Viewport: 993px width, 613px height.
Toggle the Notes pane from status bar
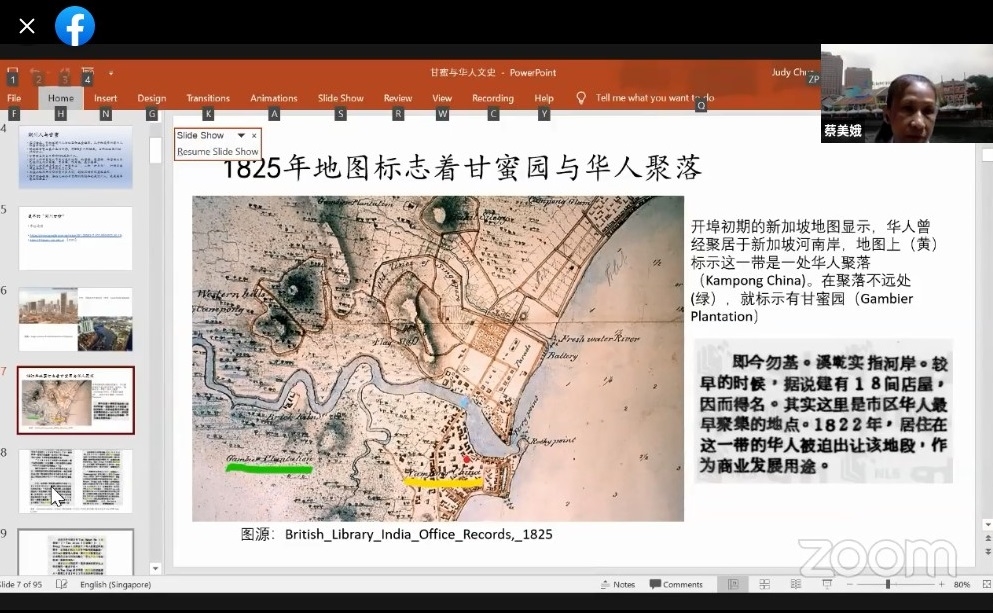[617, 585]
